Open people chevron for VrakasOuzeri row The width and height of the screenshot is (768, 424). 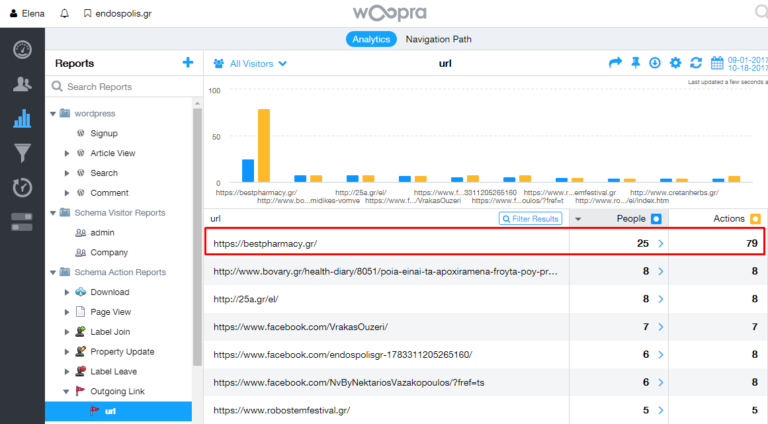coord(661,327)
